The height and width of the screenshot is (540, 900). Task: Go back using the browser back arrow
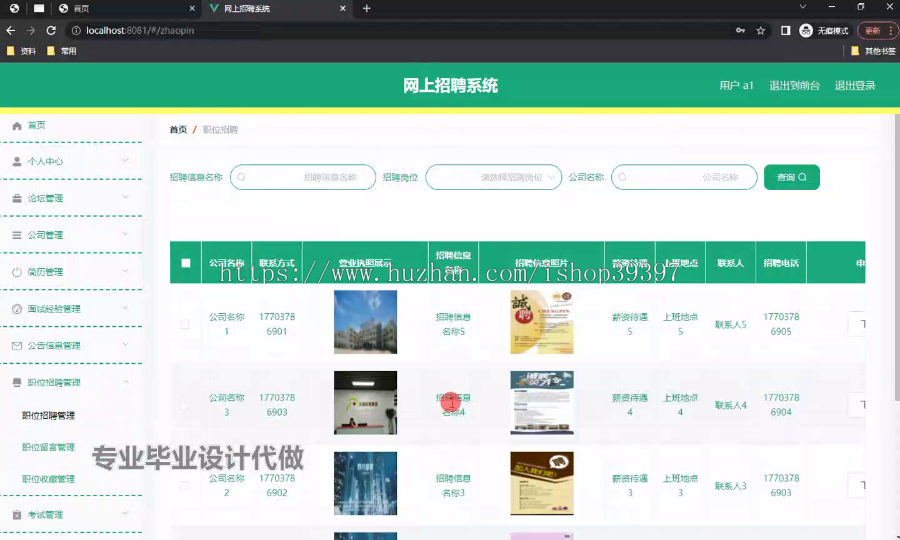10,30
